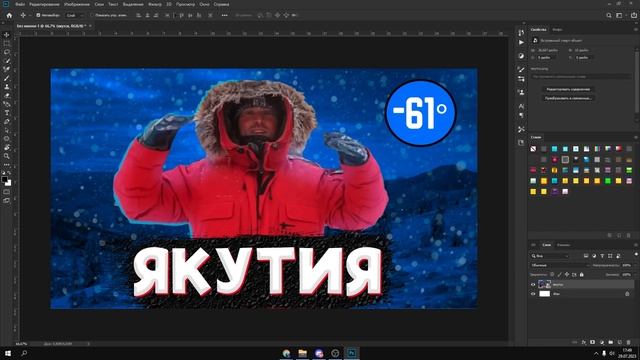640x360 pixels.
Task: Select the Move tool in left toolbar
Action: coord(7,35)
